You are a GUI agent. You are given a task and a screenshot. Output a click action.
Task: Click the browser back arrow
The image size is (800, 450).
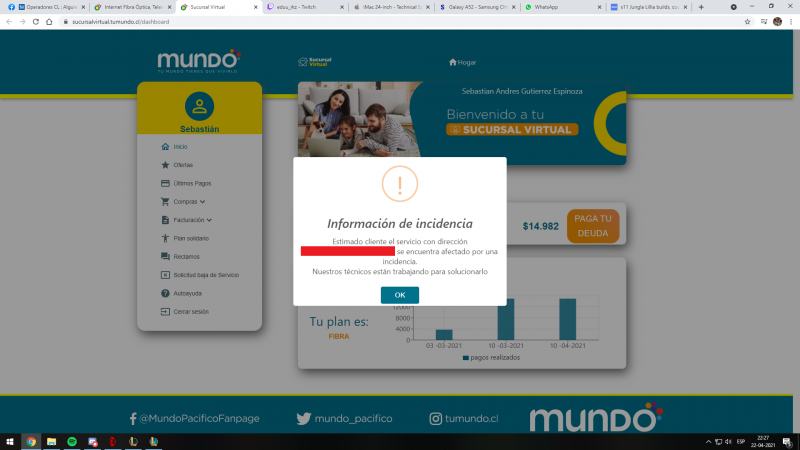pos(9,22)
